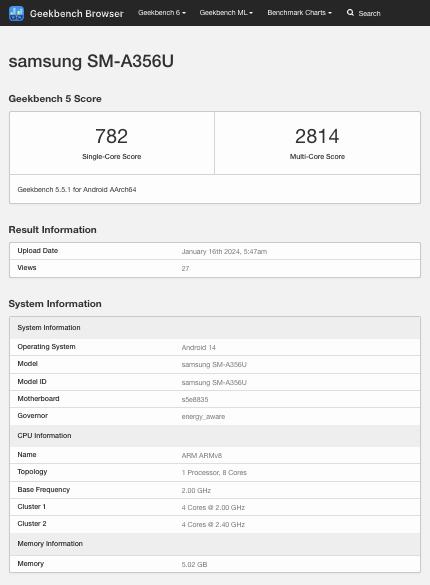The image size is (430, 585).
Task: Click the samsung SM-A356U page title
Action: (x=91, y=61)
